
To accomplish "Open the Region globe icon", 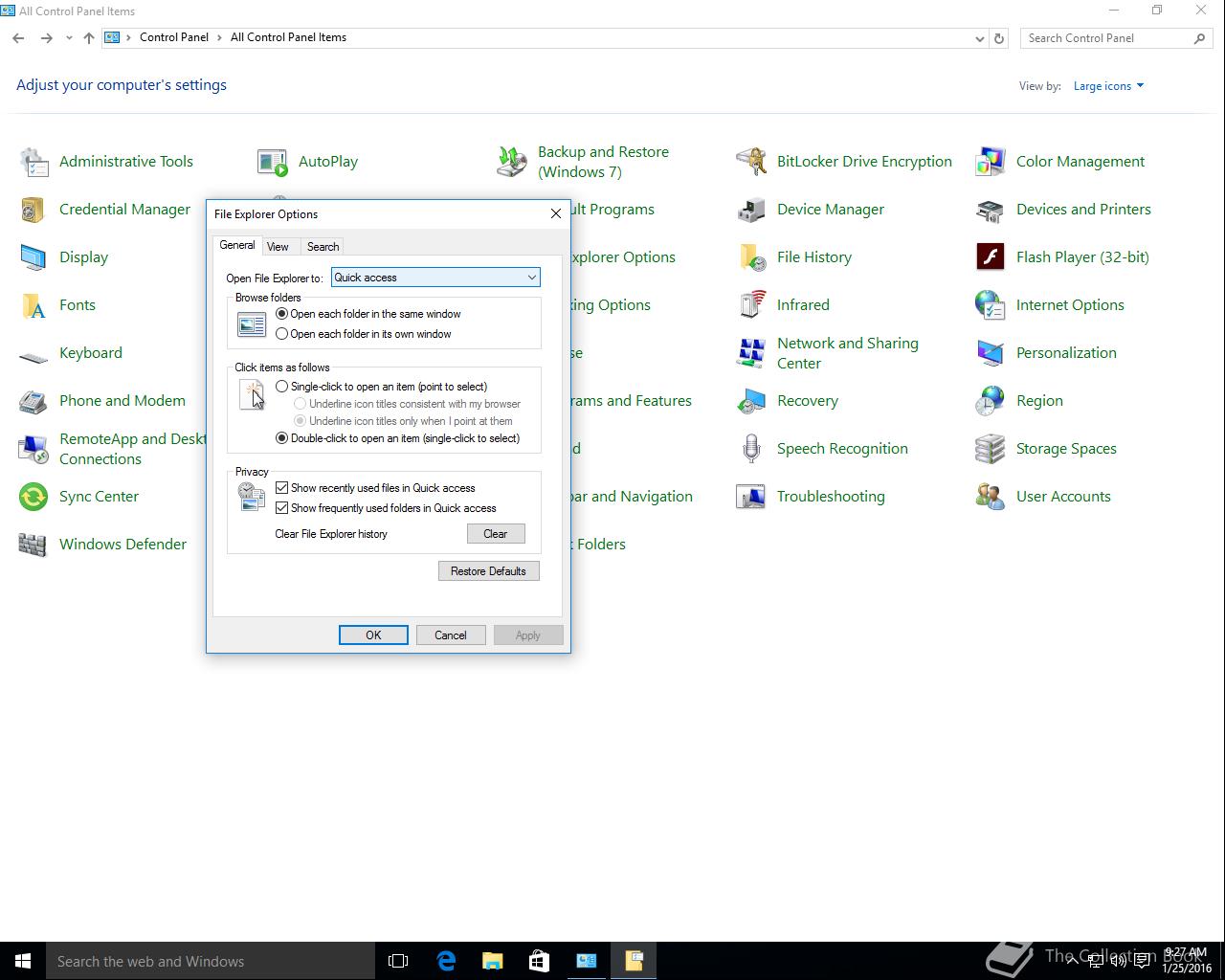I will pos(991,401).
